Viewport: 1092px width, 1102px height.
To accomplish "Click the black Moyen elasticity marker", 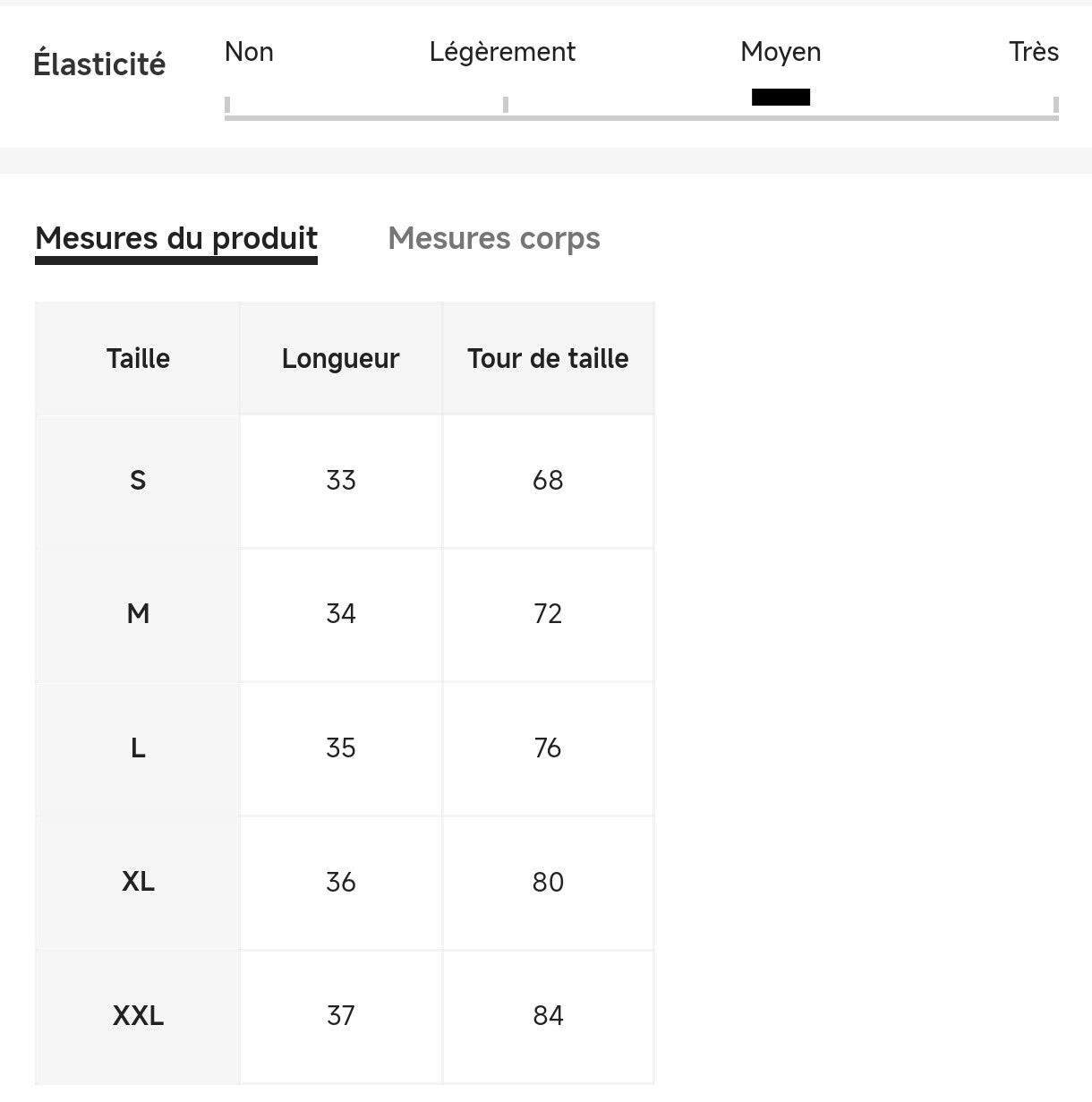I will [781, 97].
